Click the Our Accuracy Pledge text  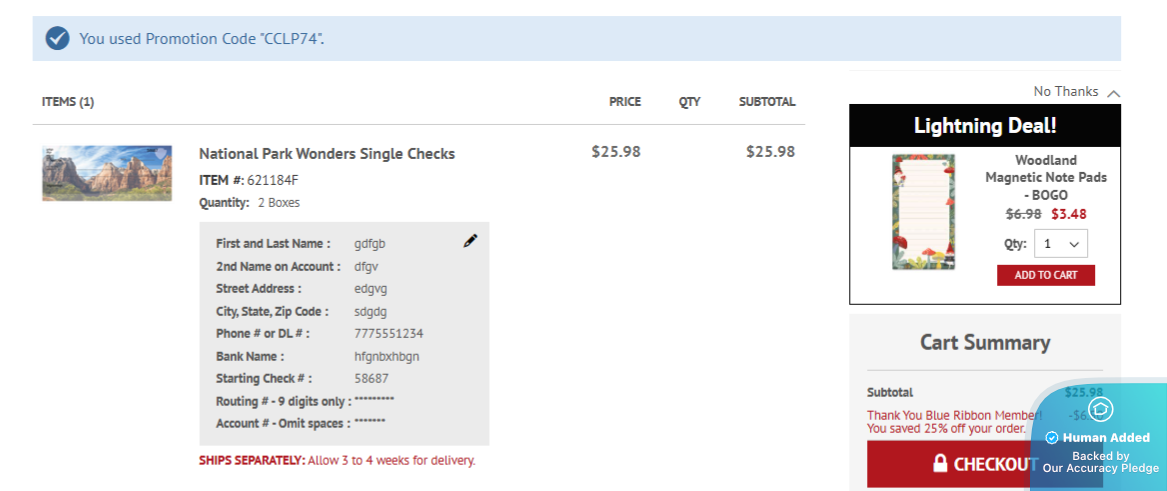coord(1100,468)
